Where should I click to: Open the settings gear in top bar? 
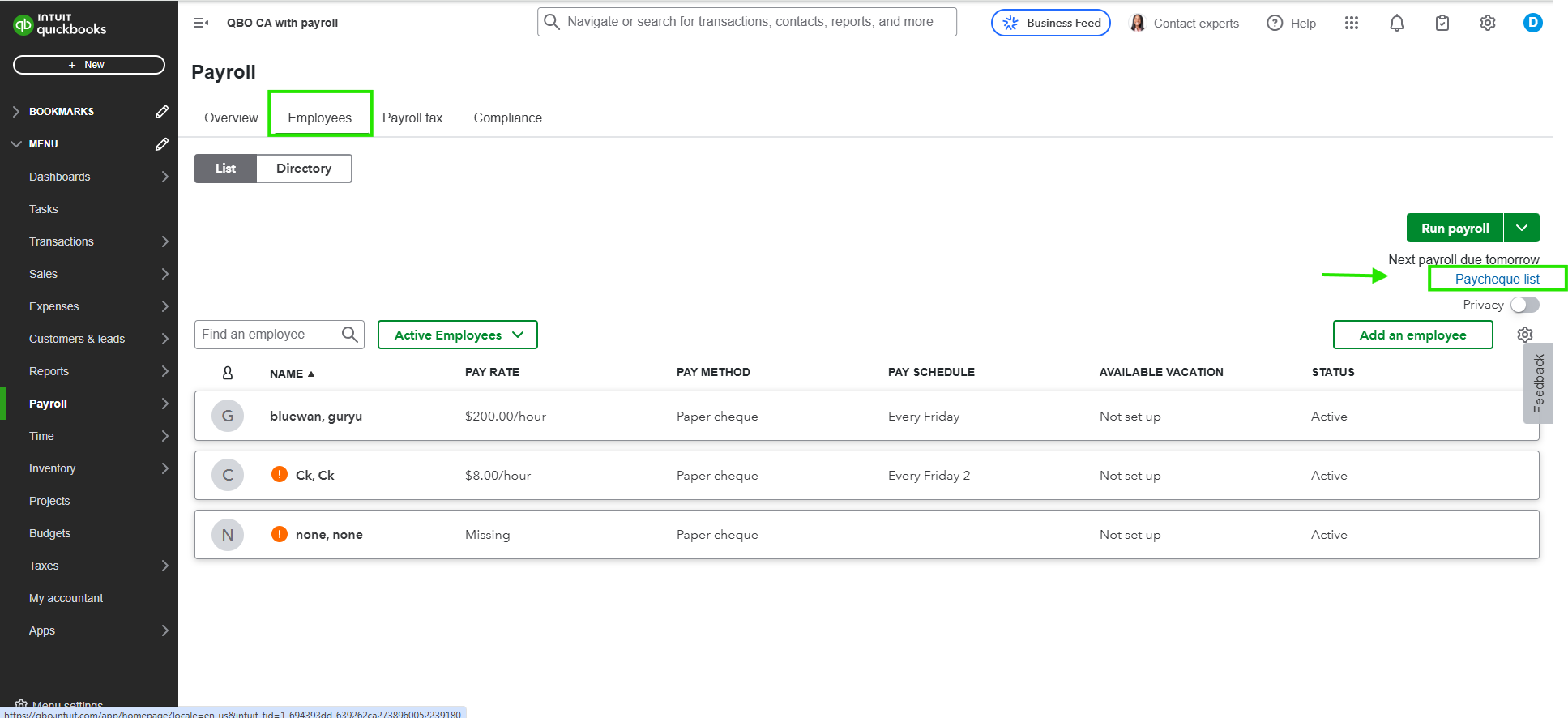click(1487, 24)
